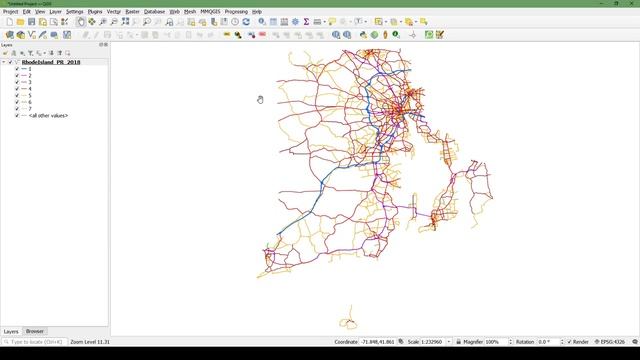Open the Scale dropdown arrow
Image resolution: width=640 pixels, height=360 pixels.
pyautogui.click(x=449, y=342)
